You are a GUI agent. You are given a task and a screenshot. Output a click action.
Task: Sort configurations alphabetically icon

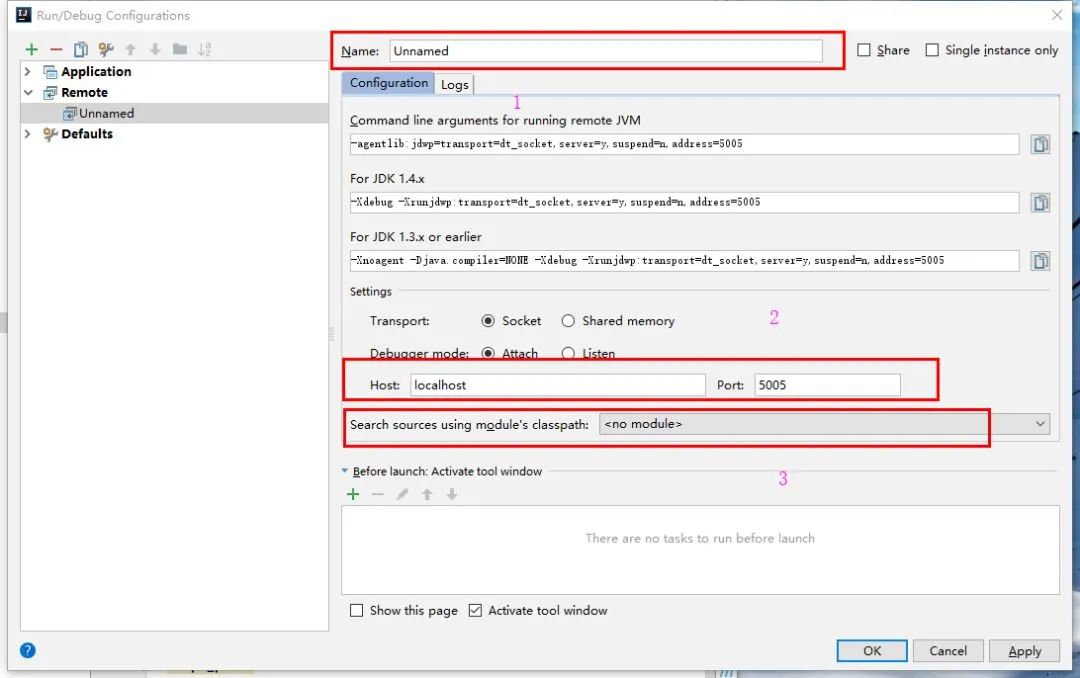(205, 50)
